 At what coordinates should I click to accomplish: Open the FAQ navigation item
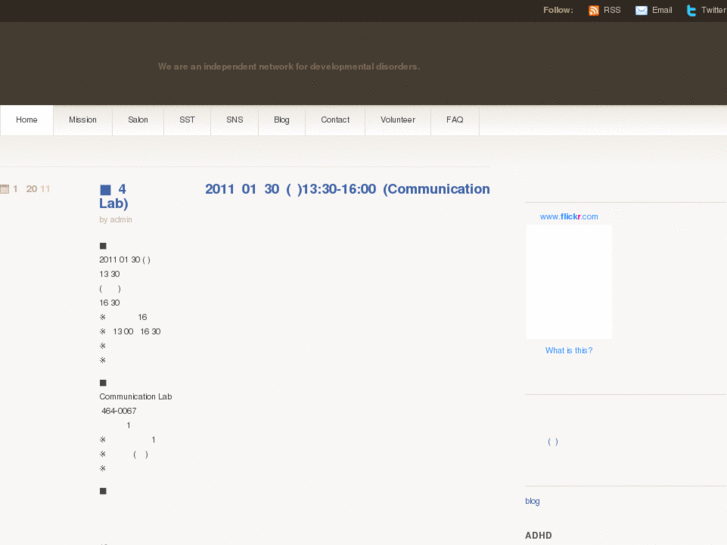point(455,120)
